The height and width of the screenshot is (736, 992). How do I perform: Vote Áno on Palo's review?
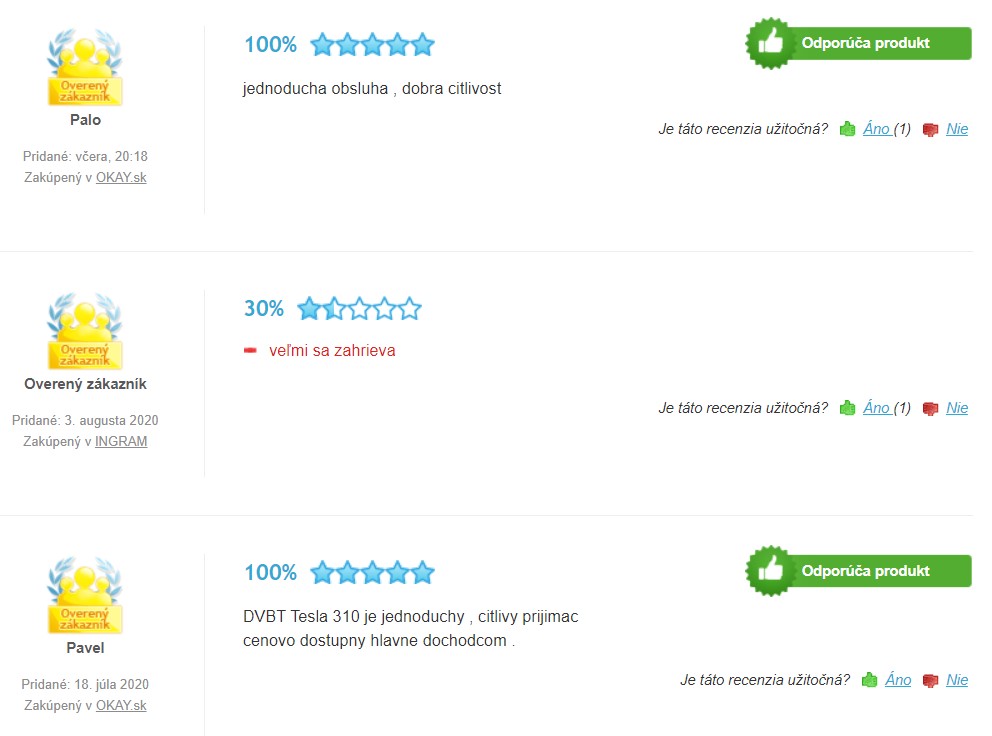pos(877,129)
